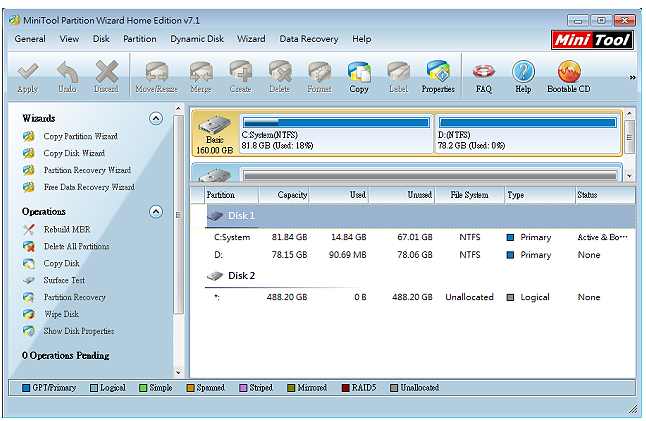Viewport: 646px width, 421px height.
Task: Sort by the Unused column header
Action: pos(402,195)
